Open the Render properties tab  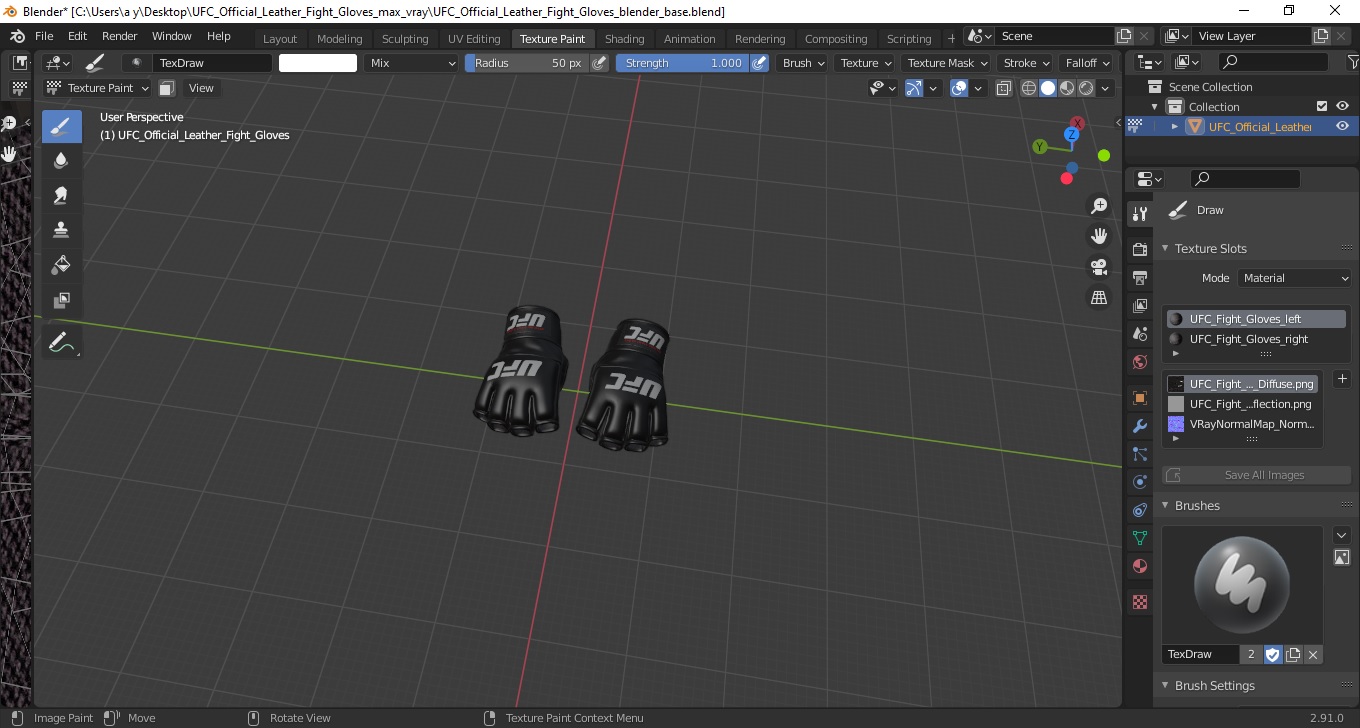[1139, 248]
